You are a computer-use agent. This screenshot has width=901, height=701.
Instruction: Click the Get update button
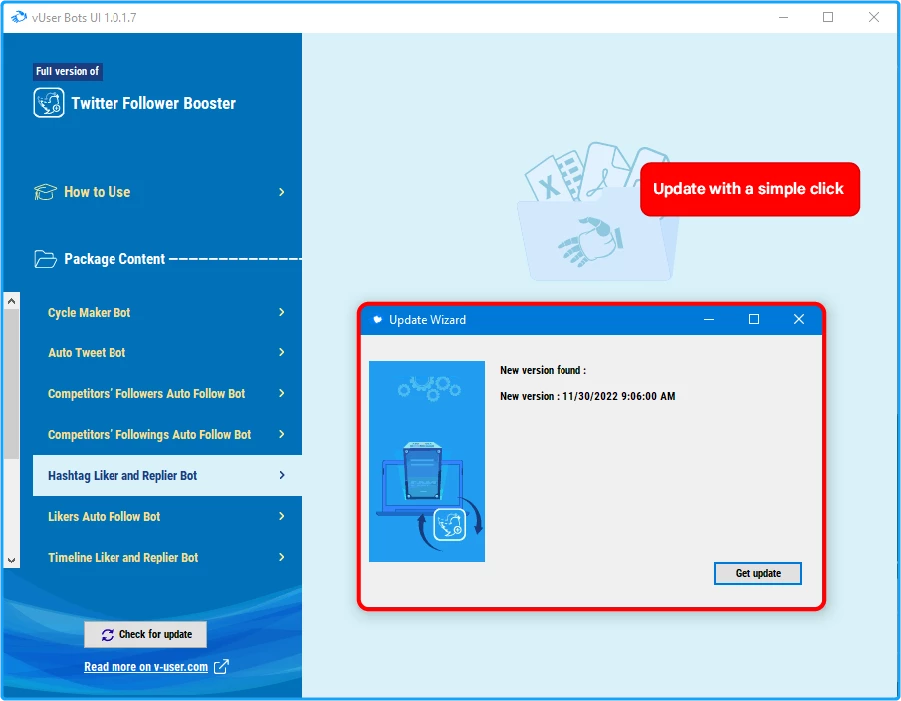click(757, 573)
